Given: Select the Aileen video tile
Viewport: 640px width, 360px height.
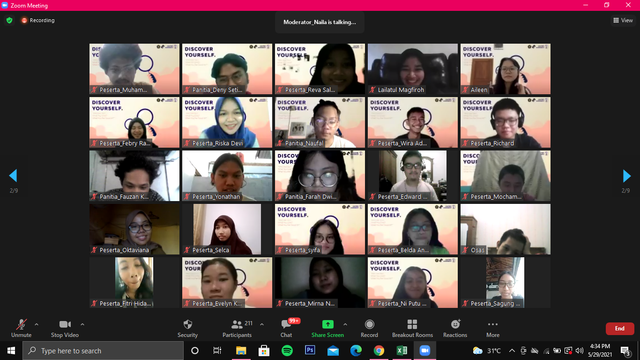Looking at the screenshot, I should pos(505,69).
